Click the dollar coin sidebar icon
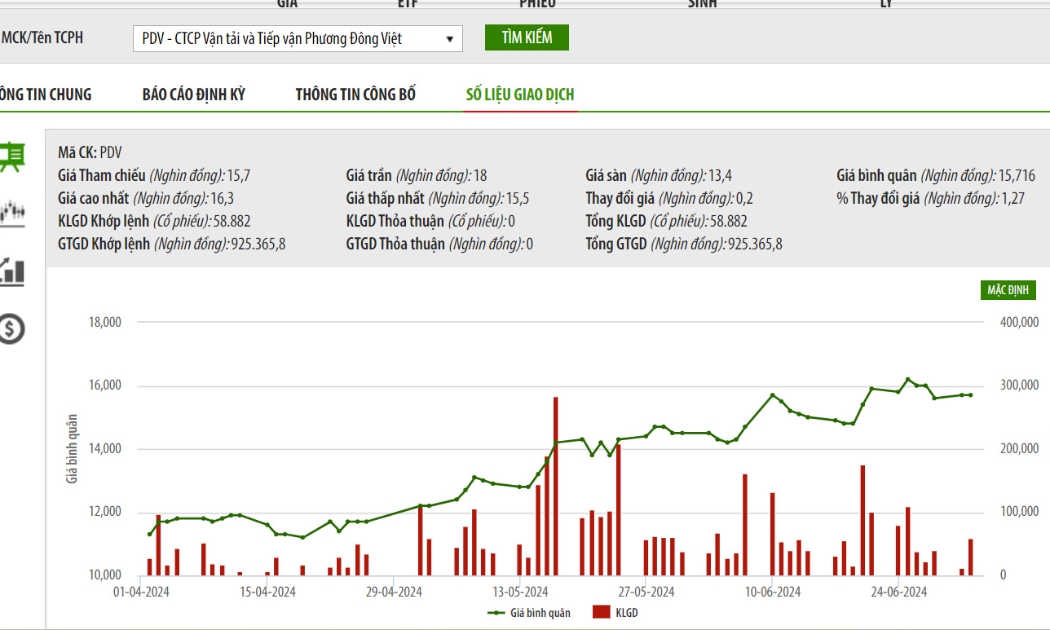 coord(11,329)
